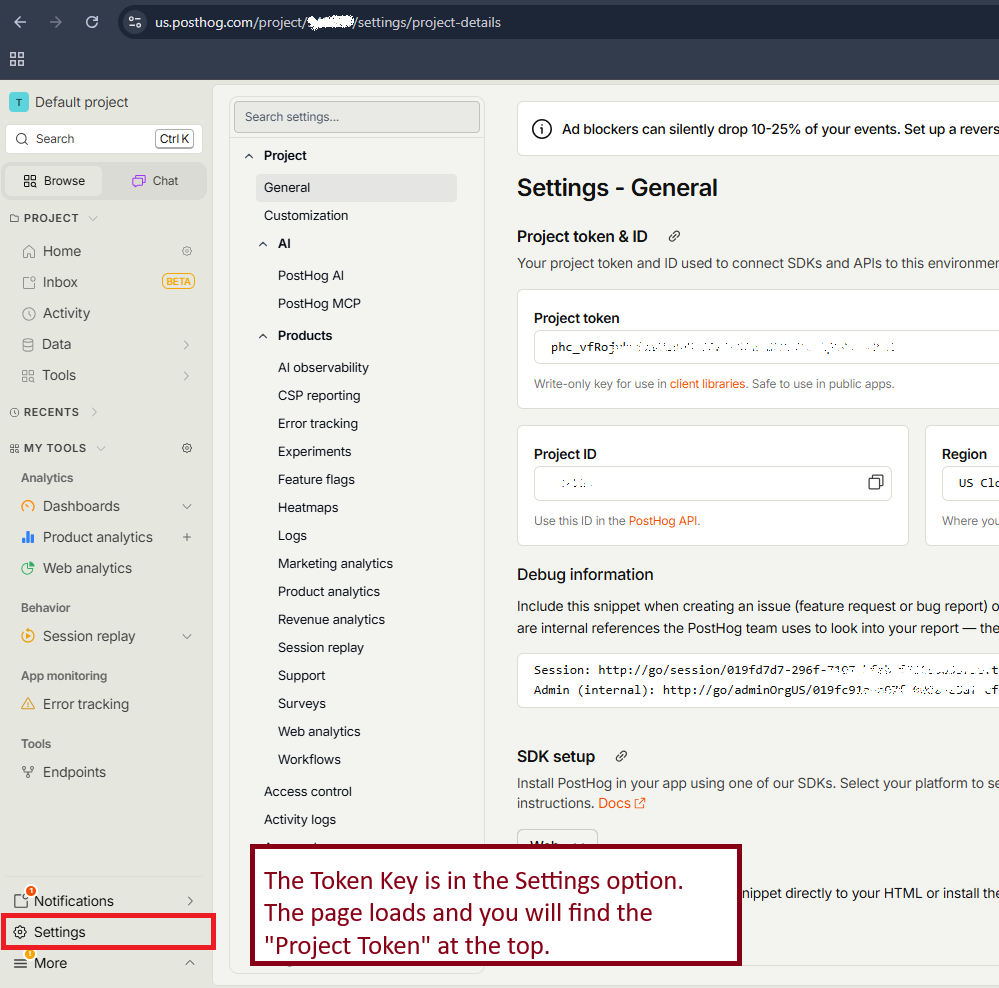Expand Notifications arrow
Image resolution: width=999 pixels, height=988 pixels.
click(190, 901)
